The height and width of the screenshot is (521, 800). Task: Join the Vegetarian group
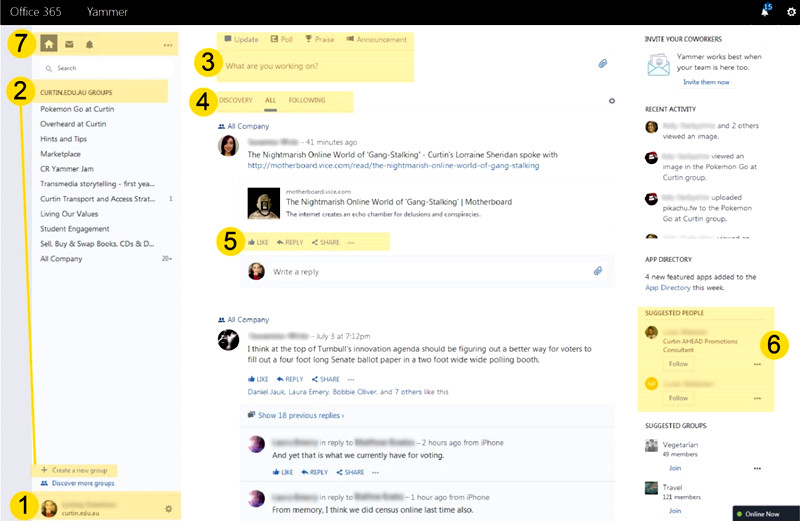coord(675,468)
